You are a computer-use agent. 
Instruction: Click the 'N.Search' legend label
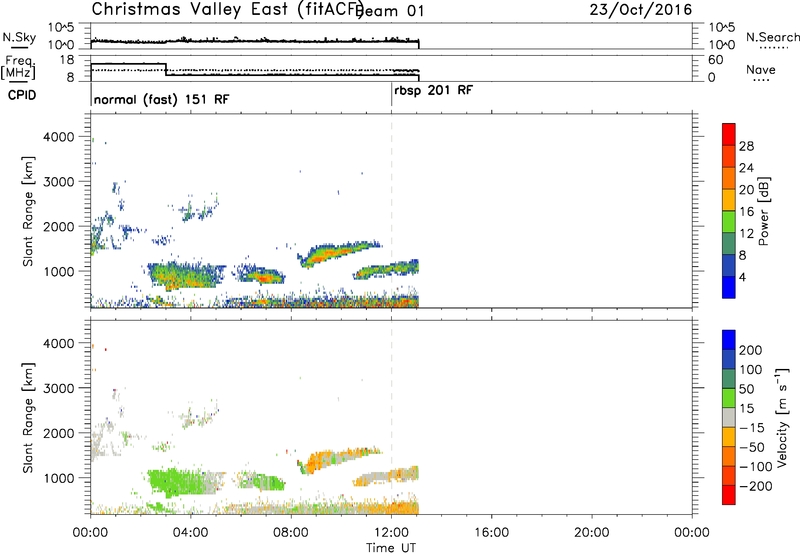772,37
